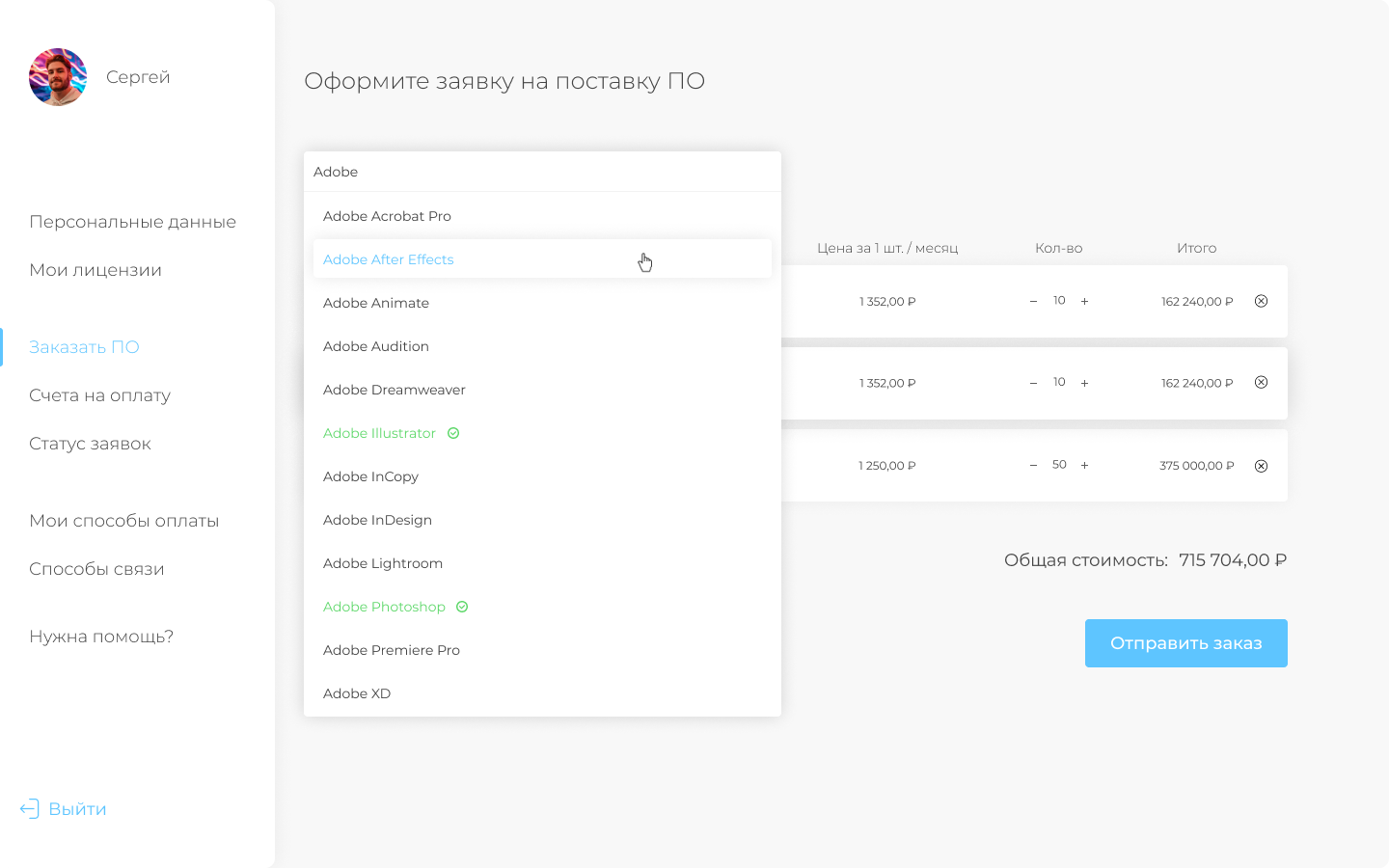Pick Adobe Lightroom from the list
The width and height of the screenshot is (1389, 868).
click(542, 563)
